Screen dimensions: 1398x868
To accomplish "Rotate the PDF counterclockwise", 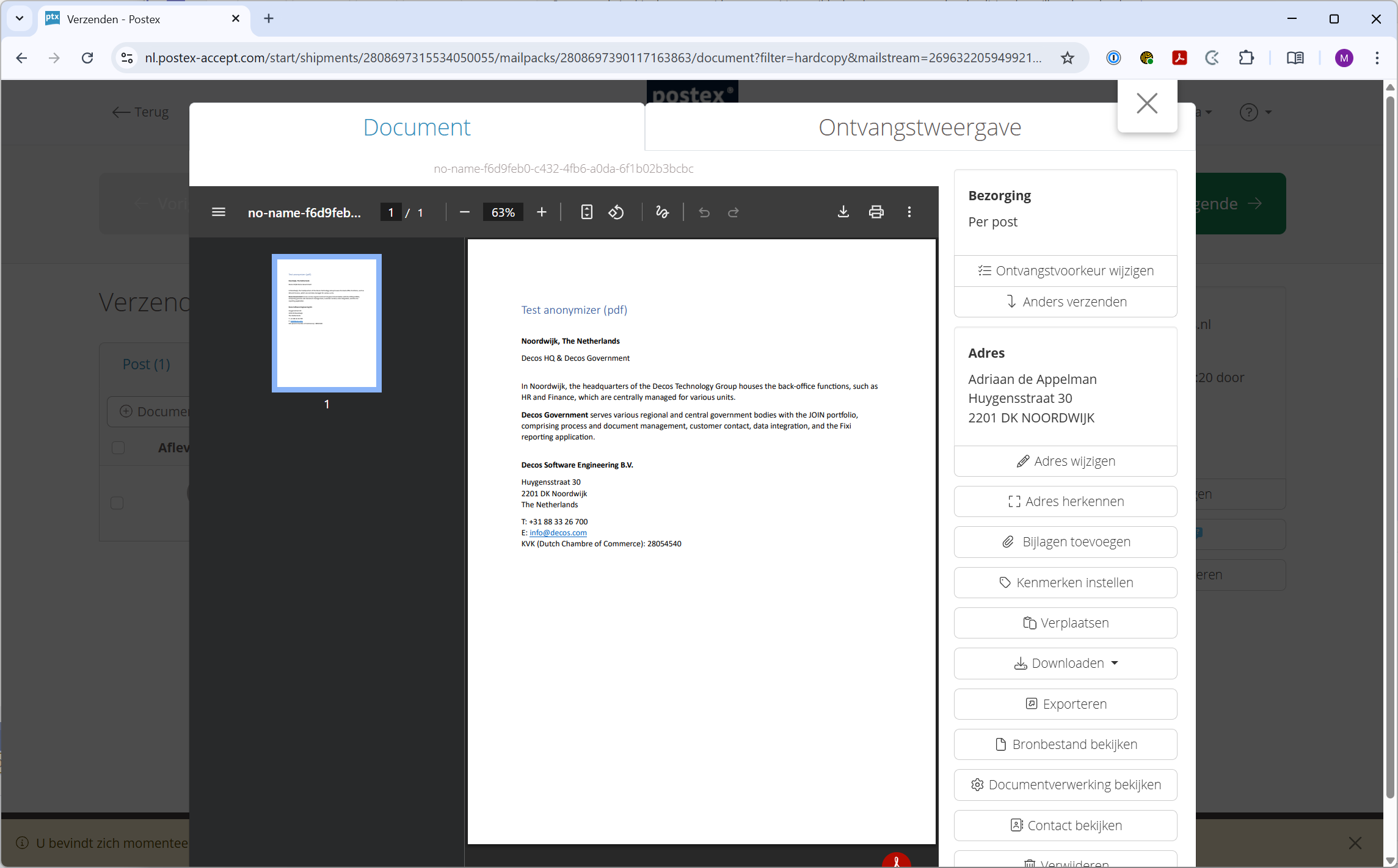I will (x=616, y=212).
